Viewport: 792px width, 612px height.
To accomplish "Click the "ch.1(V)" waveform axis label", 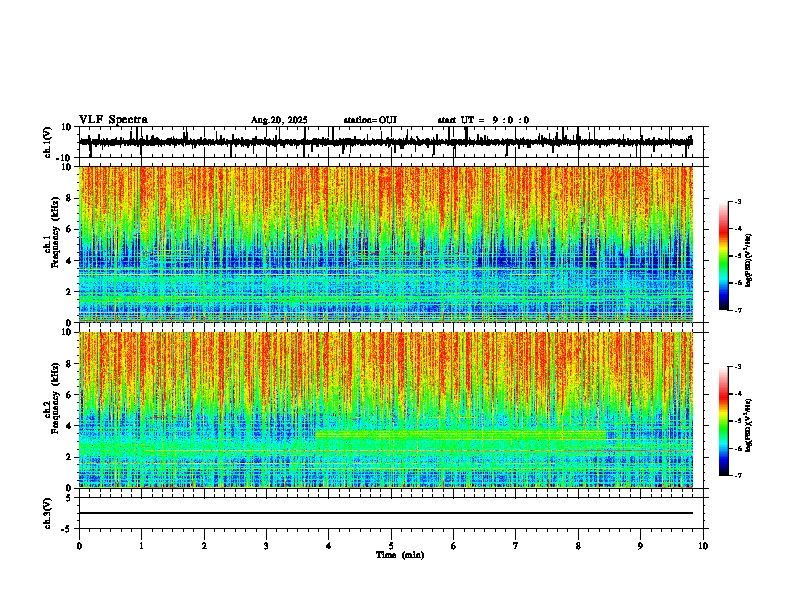I will tap(48, 142).
